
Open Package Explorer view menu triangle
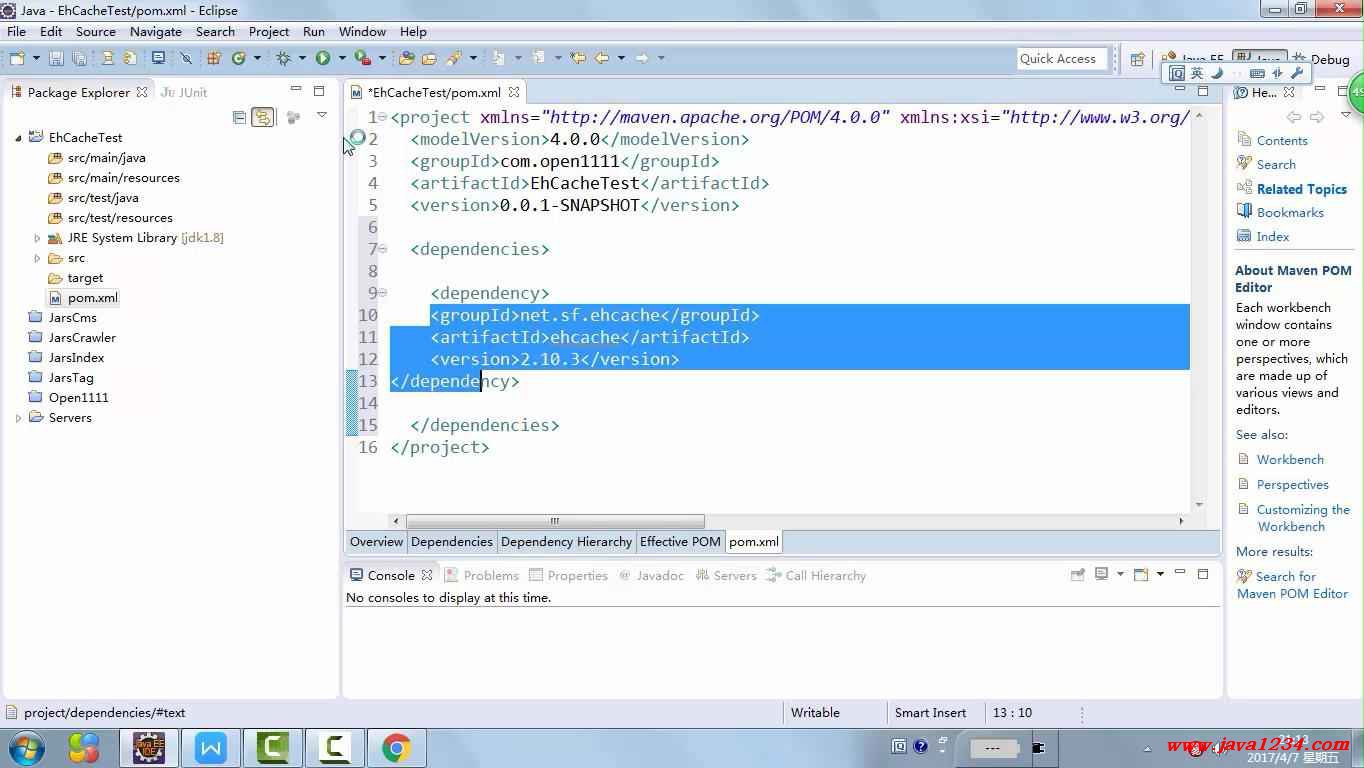(321, 116)
